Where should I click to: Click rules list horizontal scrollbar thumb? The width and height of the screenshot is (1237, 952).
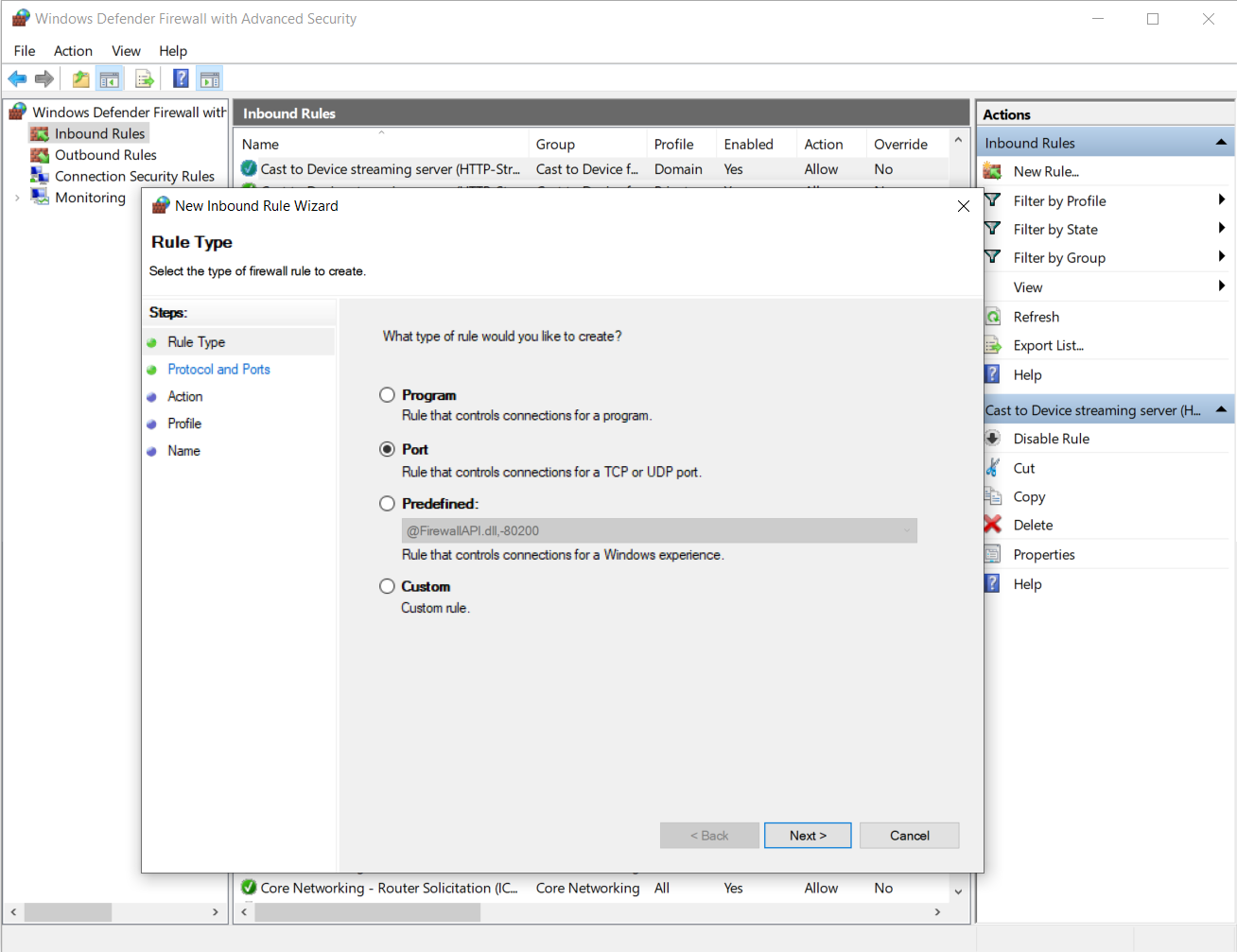[367, 912]
